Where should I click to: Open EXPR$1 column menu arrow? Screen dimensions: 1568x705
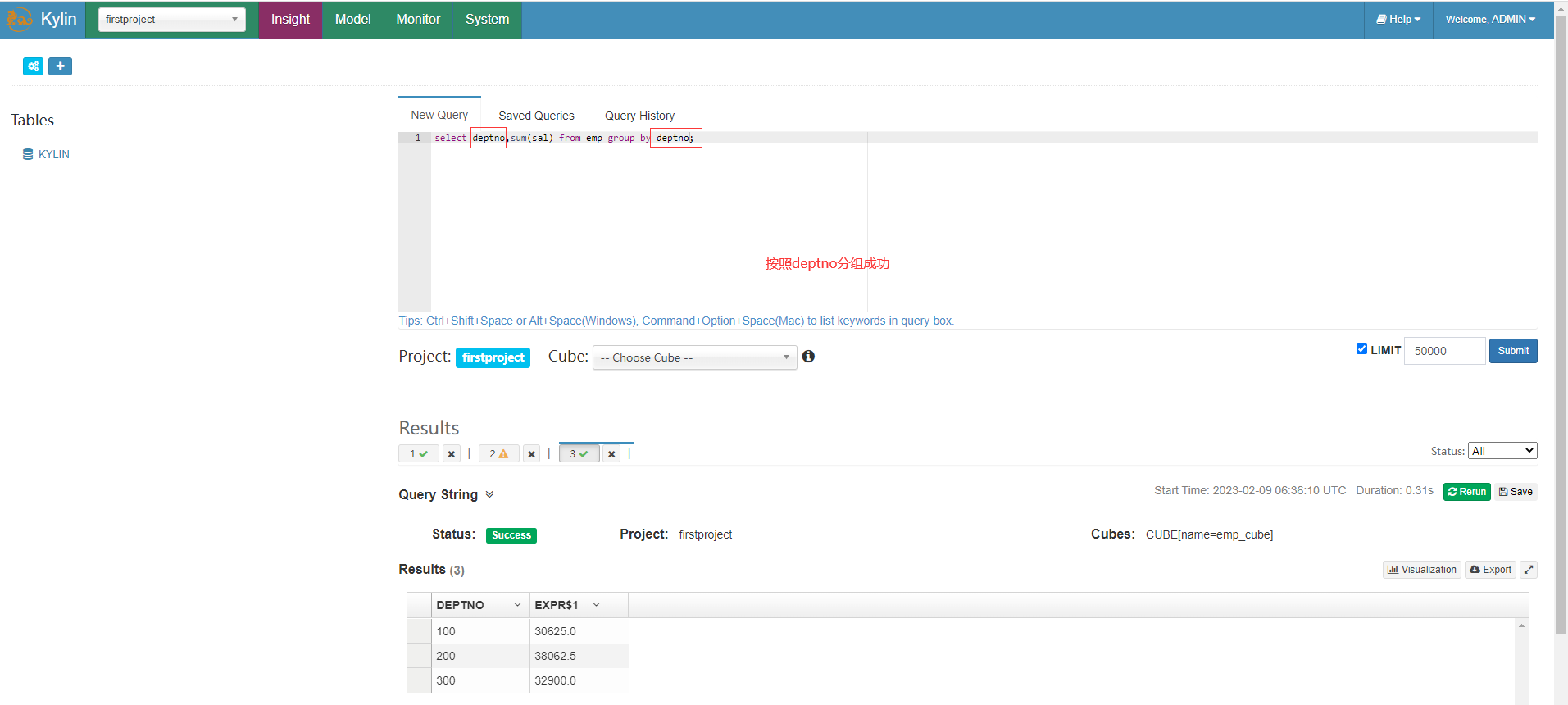(x=596, y=605)
